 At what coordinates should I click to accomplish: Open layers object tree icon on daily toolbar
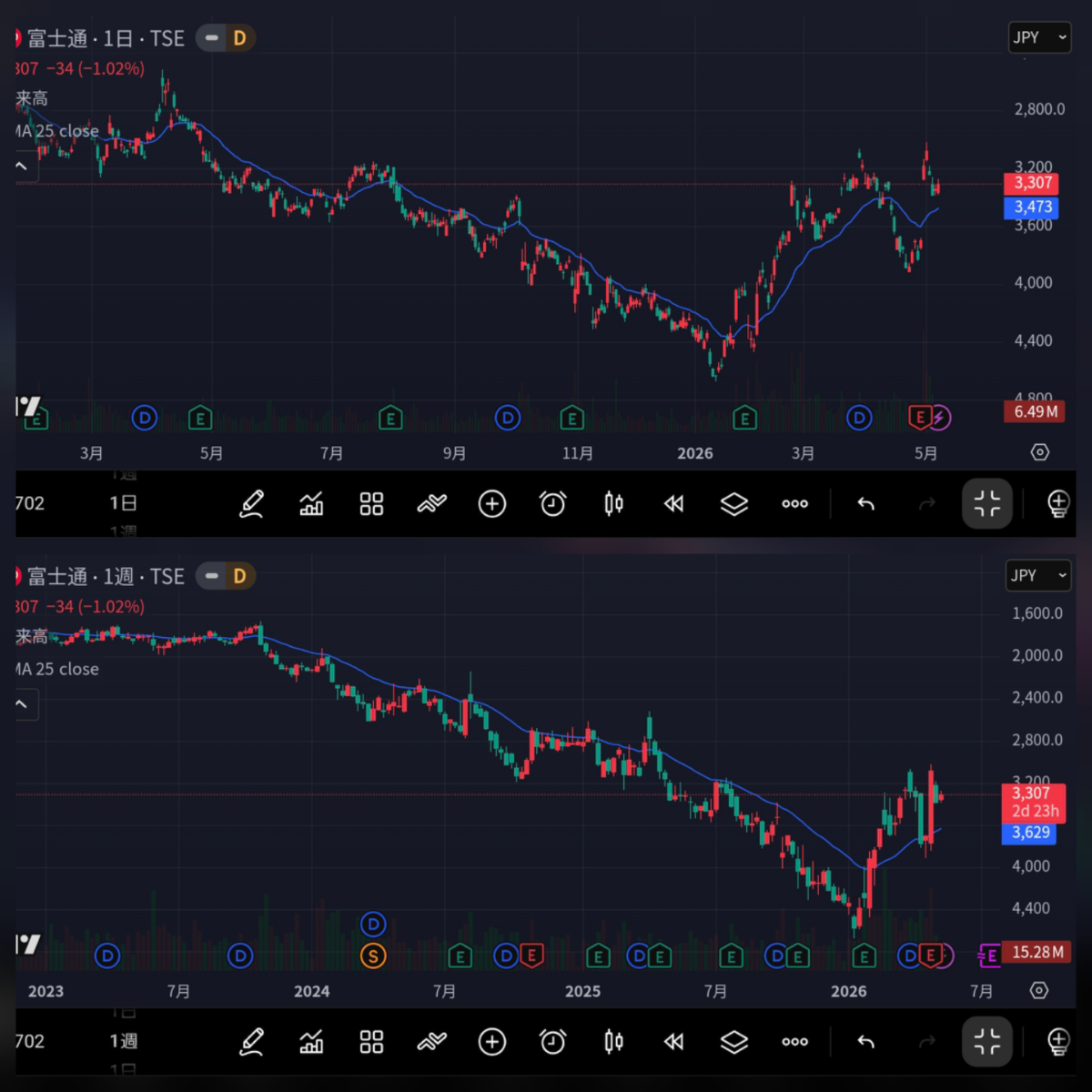click(734, 503)
